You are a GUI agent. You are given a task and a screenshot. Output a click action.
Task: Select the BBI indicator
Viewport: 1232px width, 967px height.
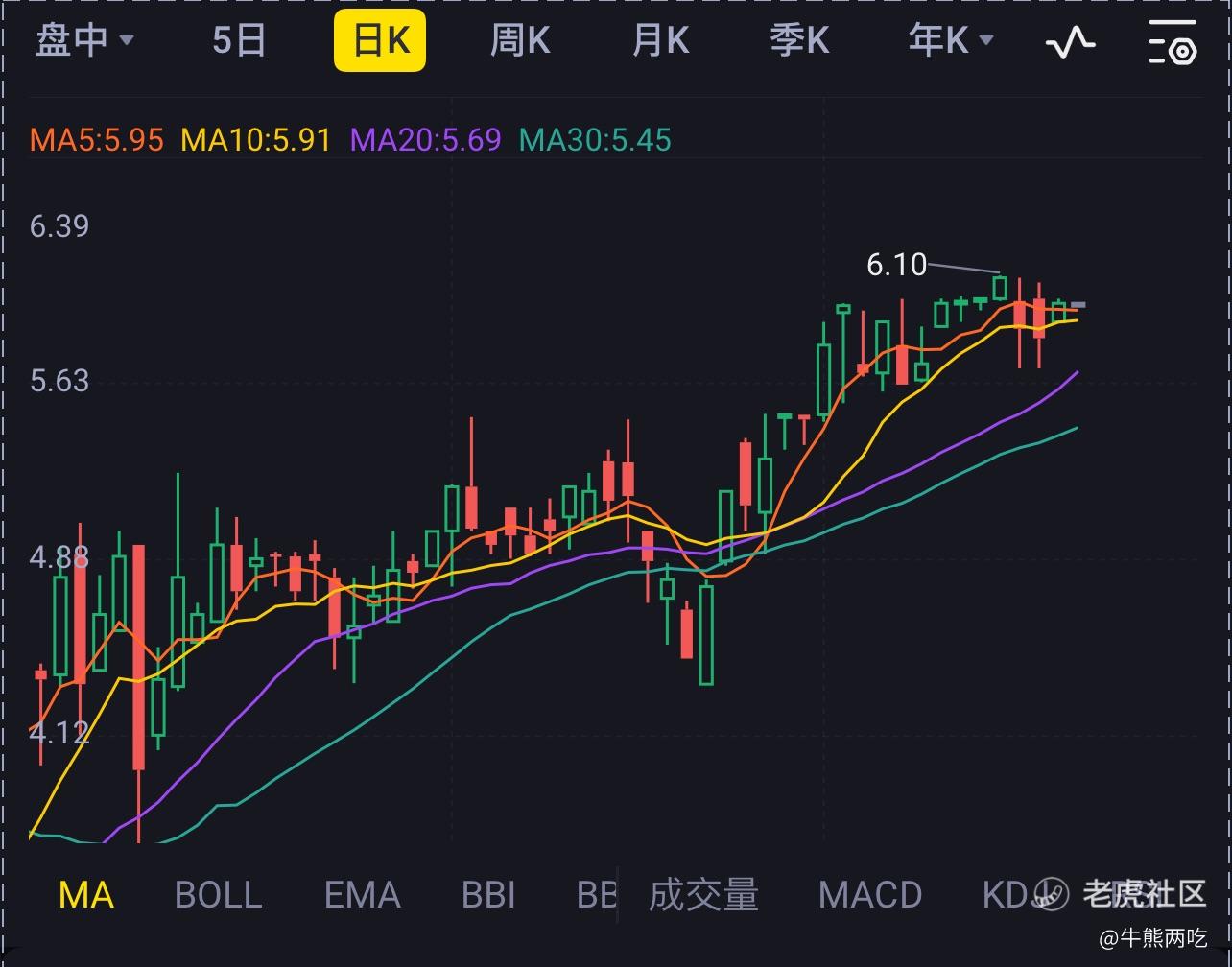[488, 895]
